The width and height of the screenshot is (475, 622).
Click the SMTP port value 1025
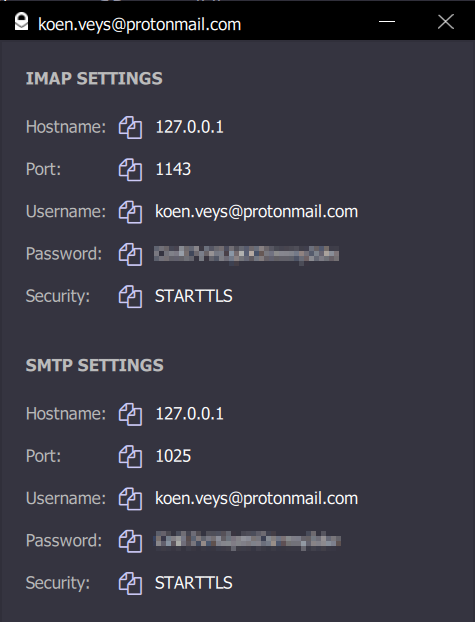[173, 456]
